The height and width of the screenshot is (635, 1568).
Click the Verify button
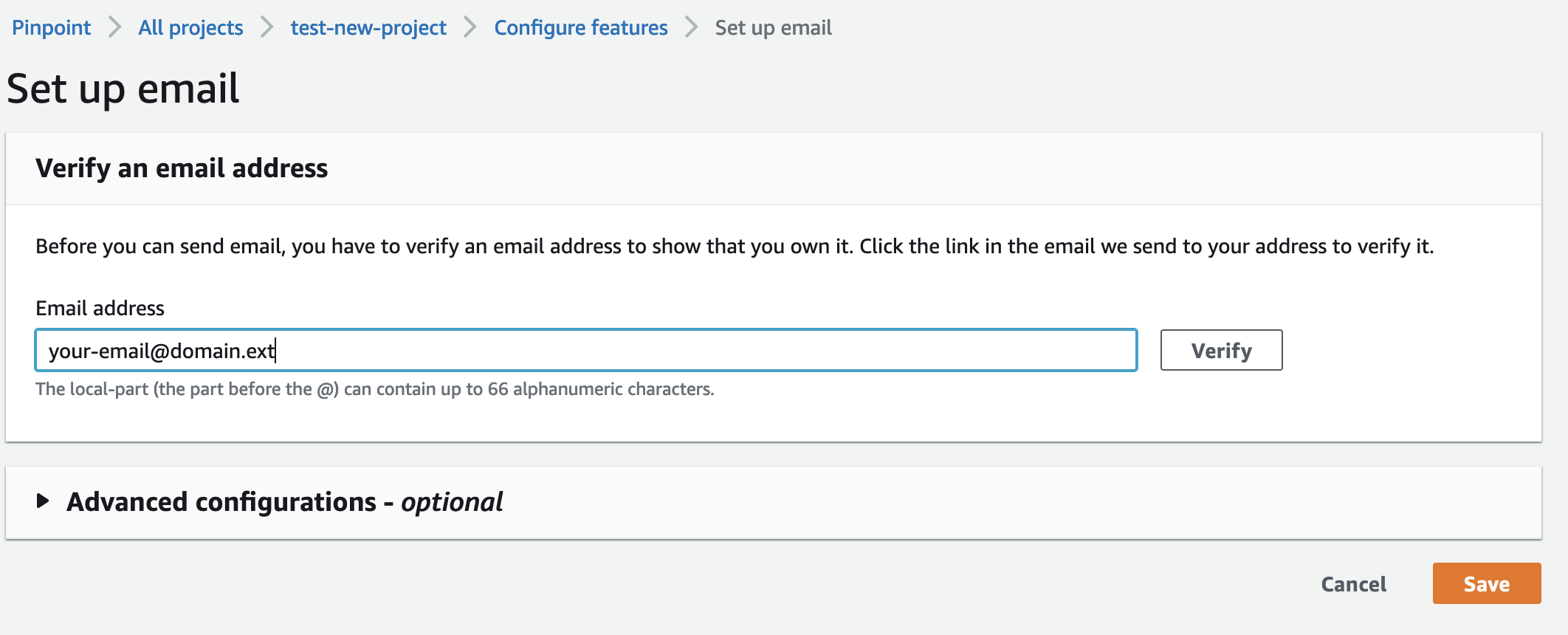[x=1221, y=350]
